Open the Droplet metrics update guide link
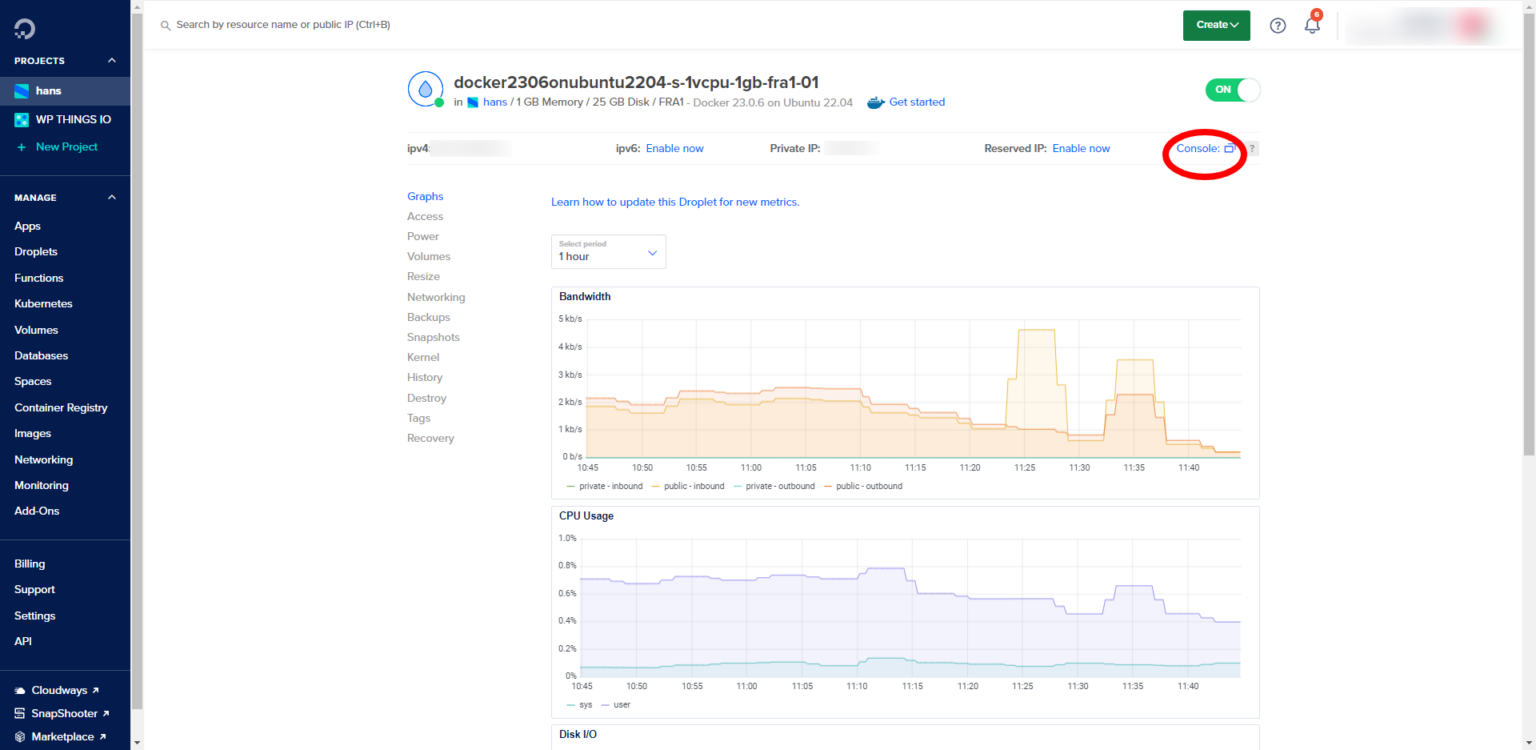Image resolution: width=1536 pixels, height=750 pixels. coord(675,201)
